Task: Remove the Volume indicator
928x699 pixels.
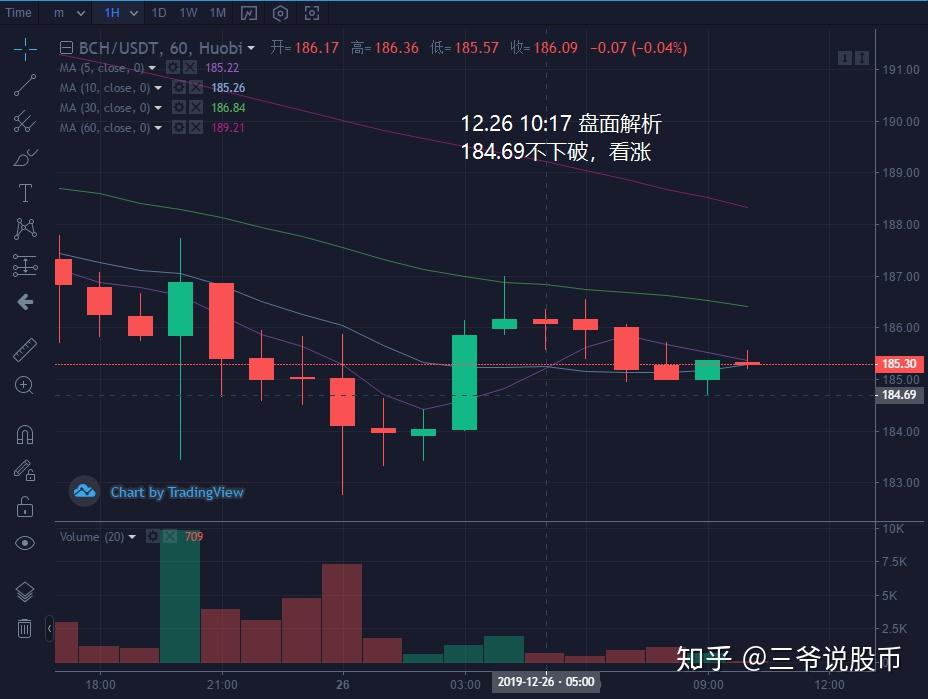Action: point(170,536)
